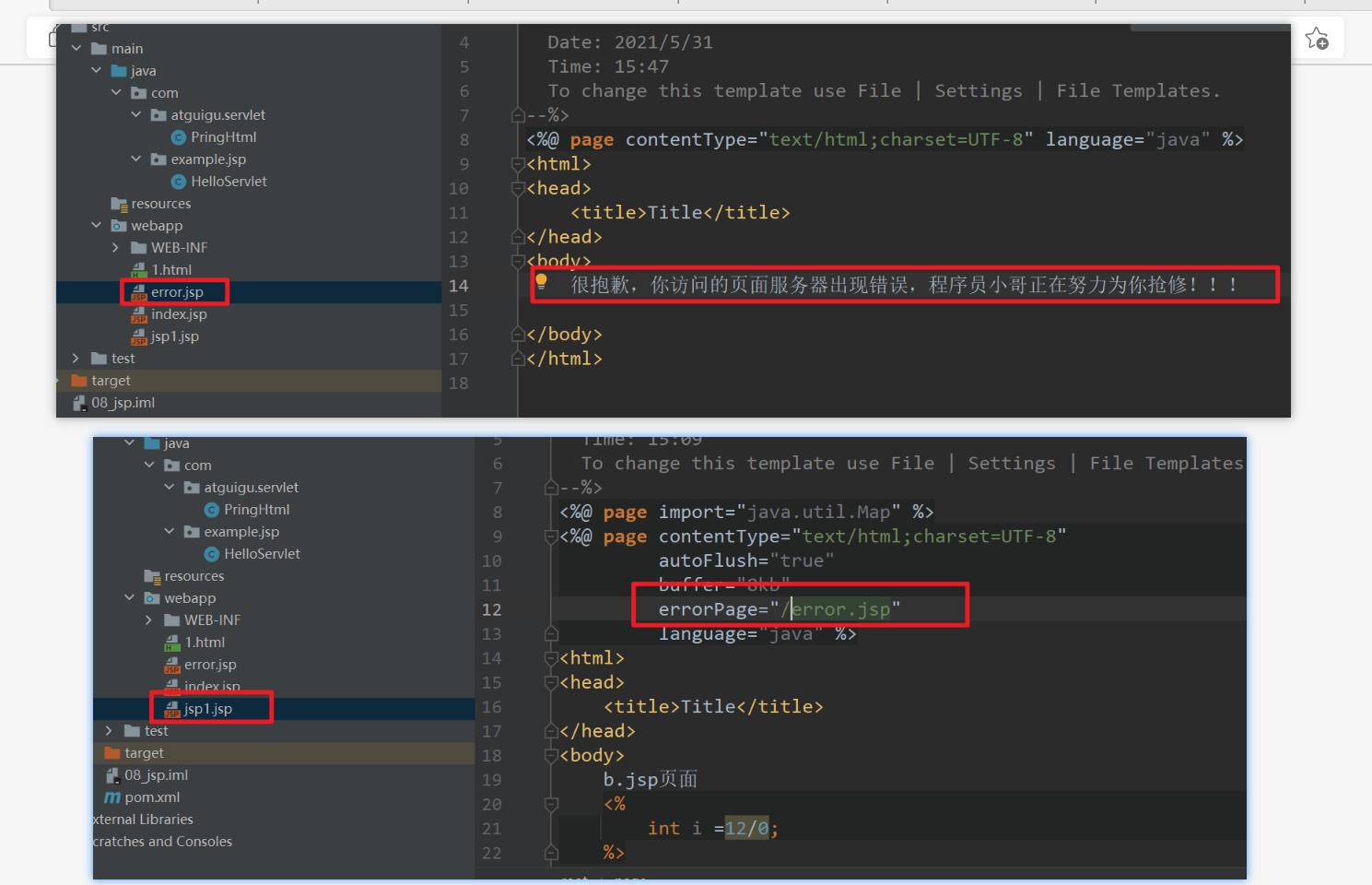Collapse atguigu.servlet package in upper project tree

click(x=136, y=115)
